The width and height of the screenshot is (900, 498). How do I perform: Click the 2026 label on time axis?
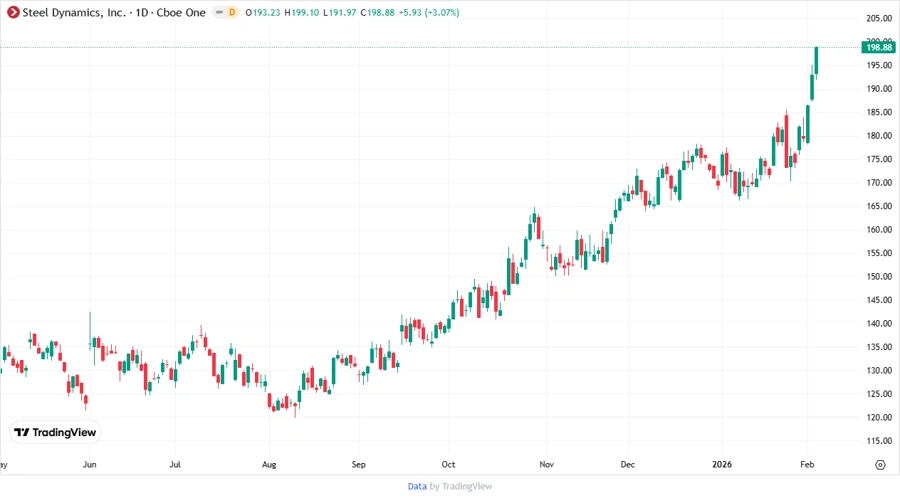722,464
